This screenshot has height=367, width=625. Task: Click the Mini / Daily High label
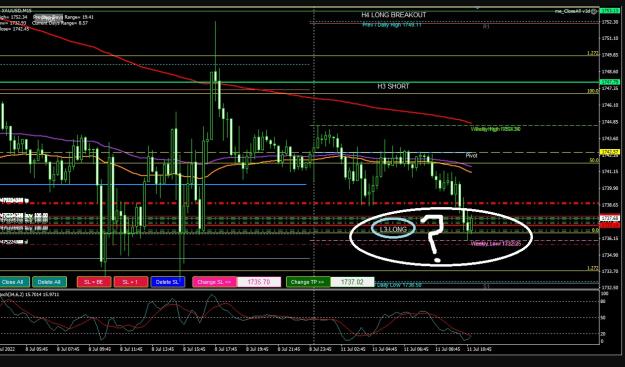pyautogui.click(x=392, y=25)
